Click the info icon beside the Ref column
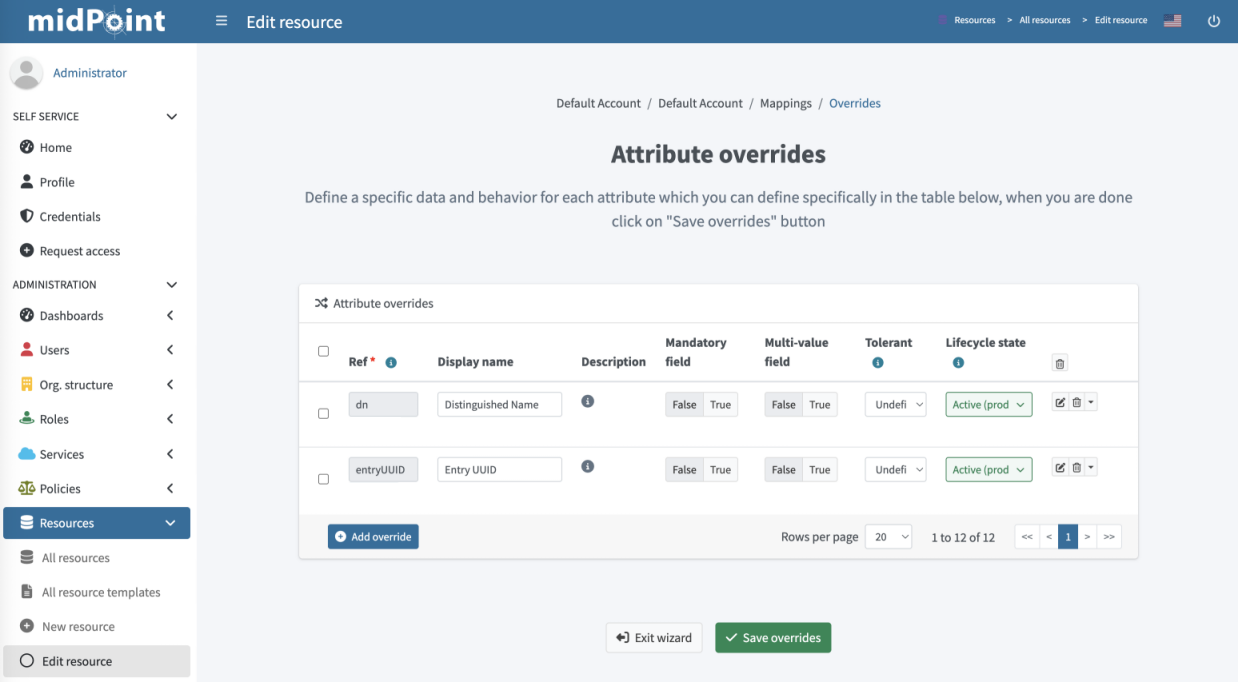1238x682 pixels. (x=390, y=362)
